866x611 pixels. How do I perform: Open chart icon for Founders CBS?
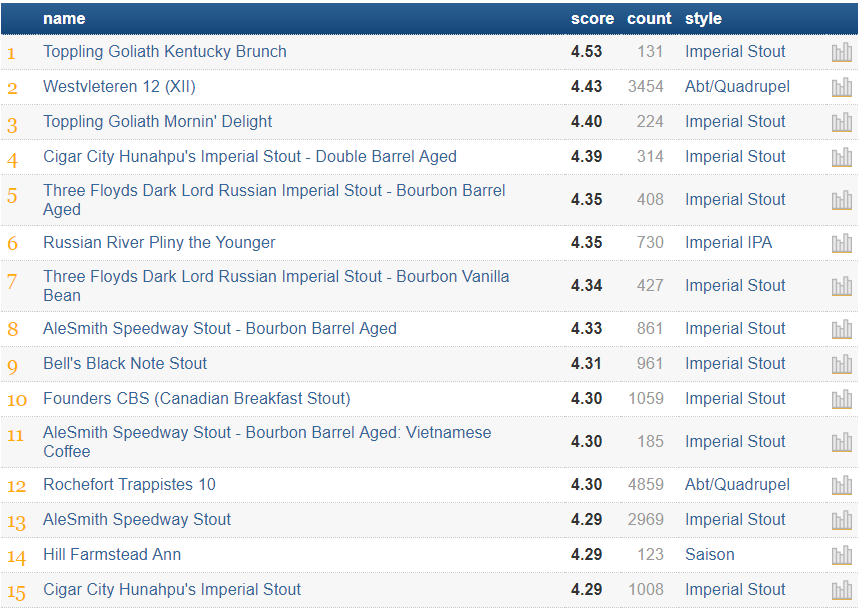click(842, 399)
